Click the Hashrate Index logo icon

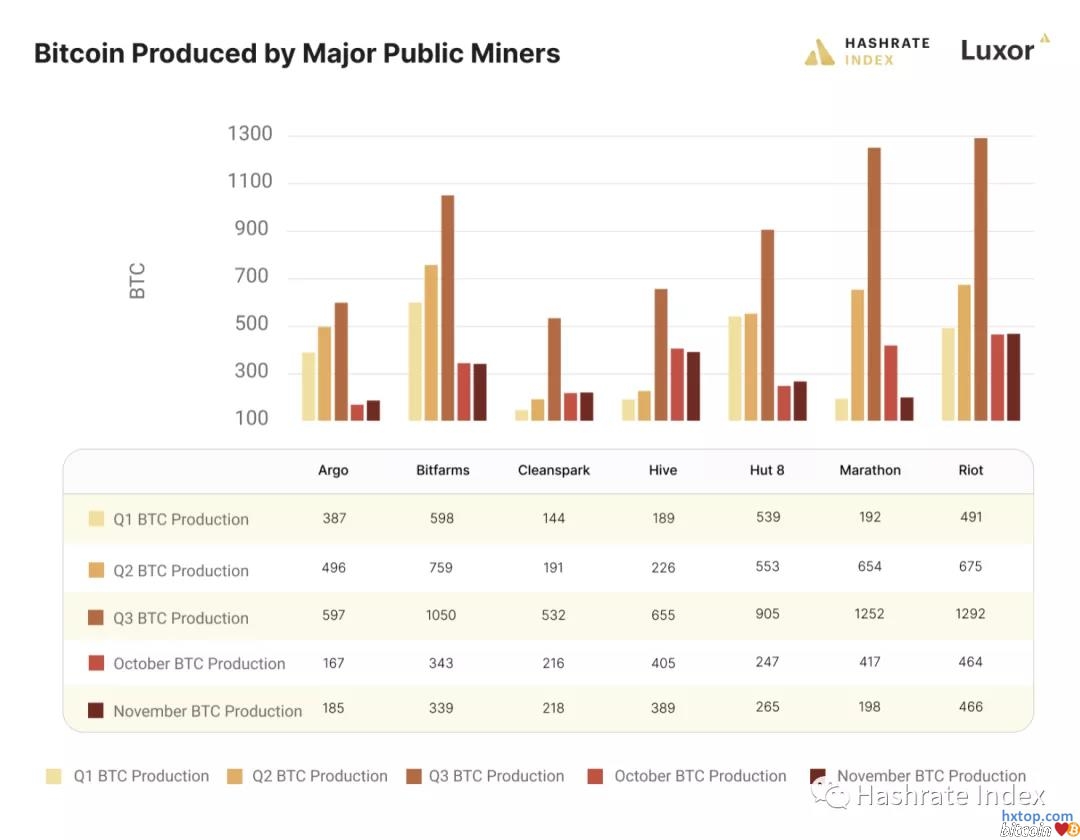coord(819,52)
